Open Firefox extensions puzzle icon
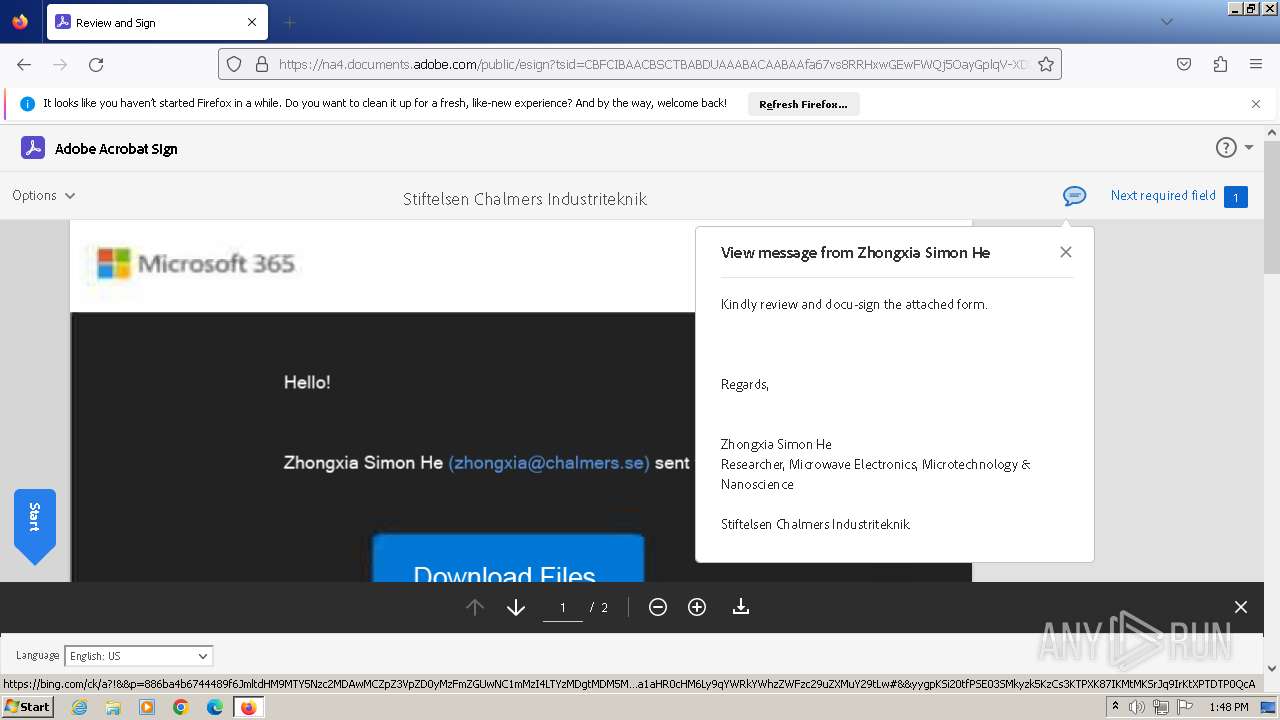The width and height of the screenshot is (1280, 720). (x=1220, y=64)
